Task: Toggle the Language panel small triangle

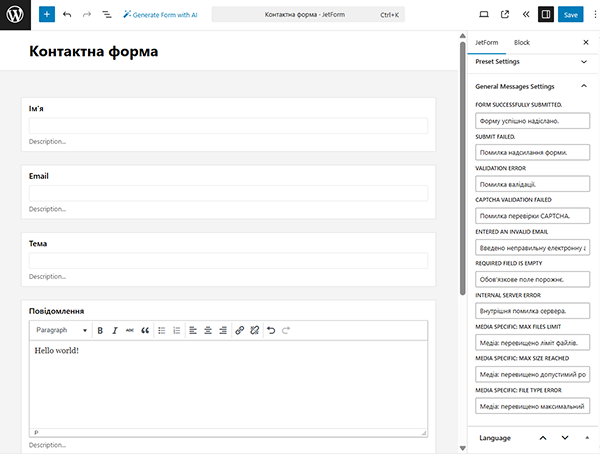Action: coord(587,438)
